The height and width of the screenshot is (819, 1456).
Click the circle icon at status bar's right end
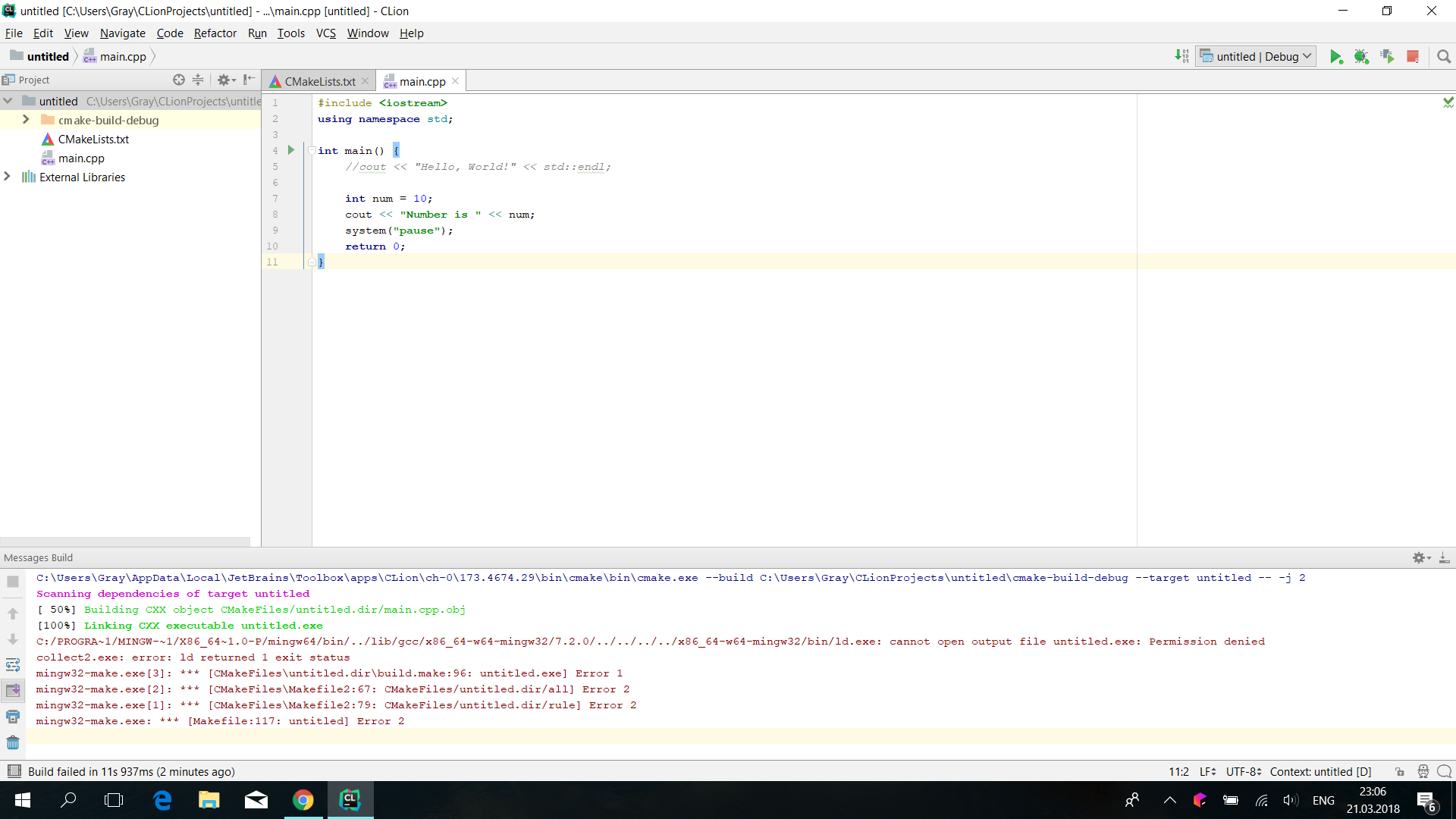pyautogui.click(x=1445, y=771)
